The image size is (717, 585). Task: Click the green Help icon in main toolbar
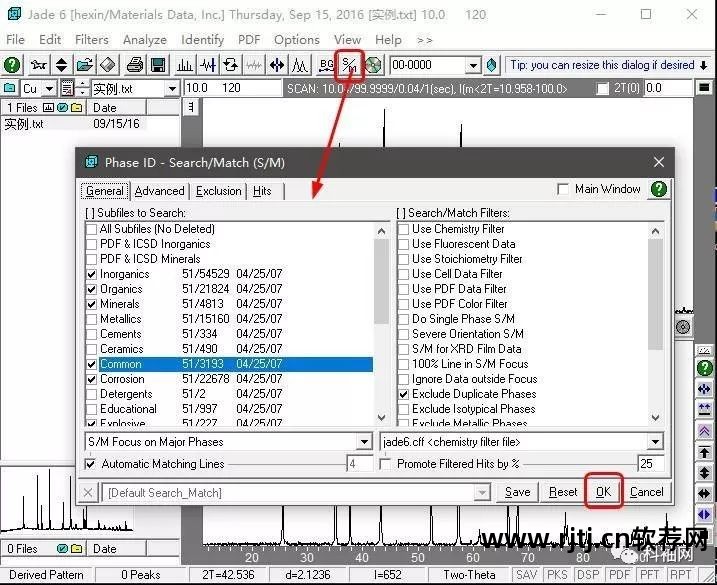point(12,65)
